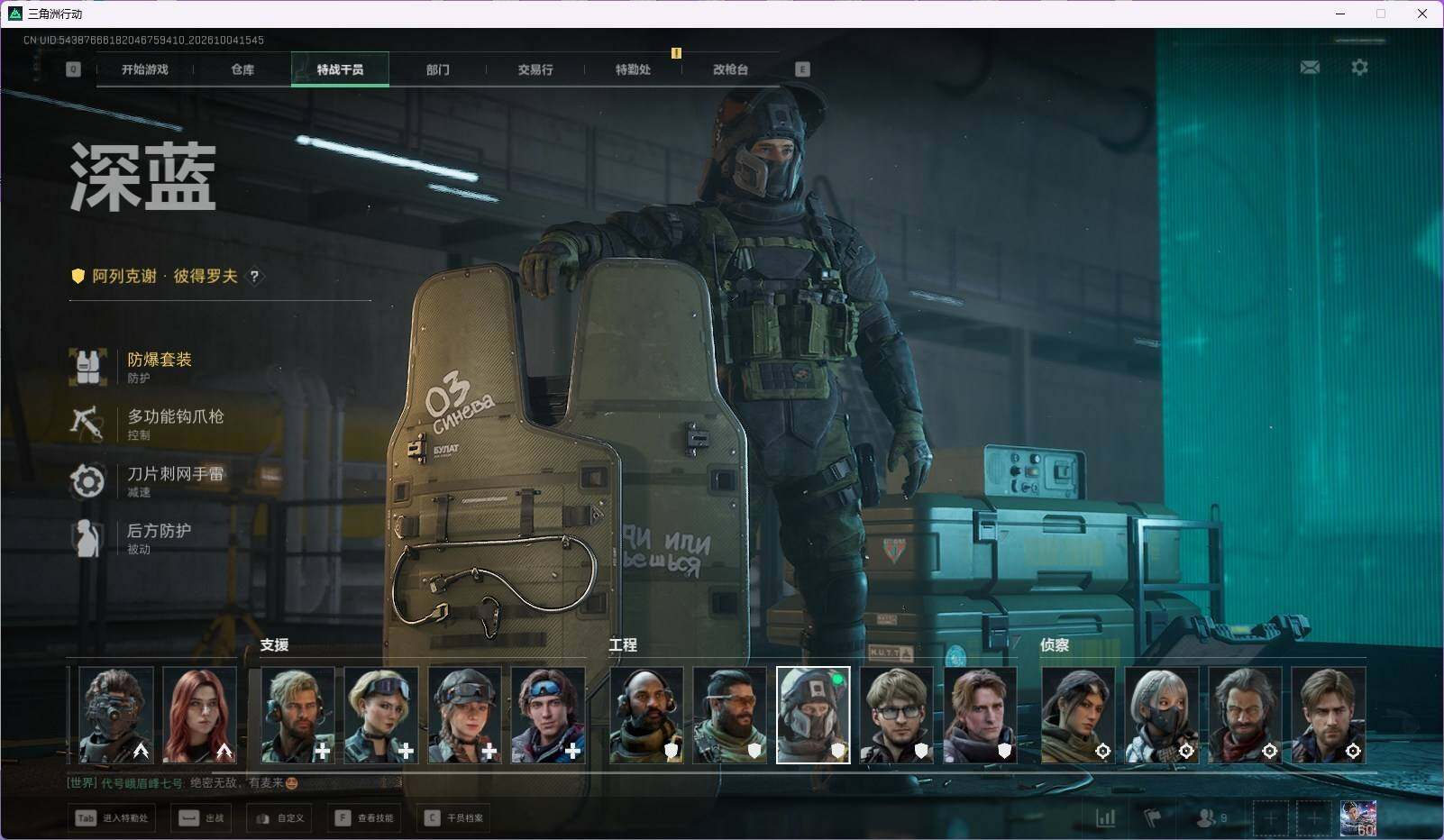Select the red-scarf bearded recon operator
The width and height of the screenshot is (1444, 840).
click(x=1246, y=716)
